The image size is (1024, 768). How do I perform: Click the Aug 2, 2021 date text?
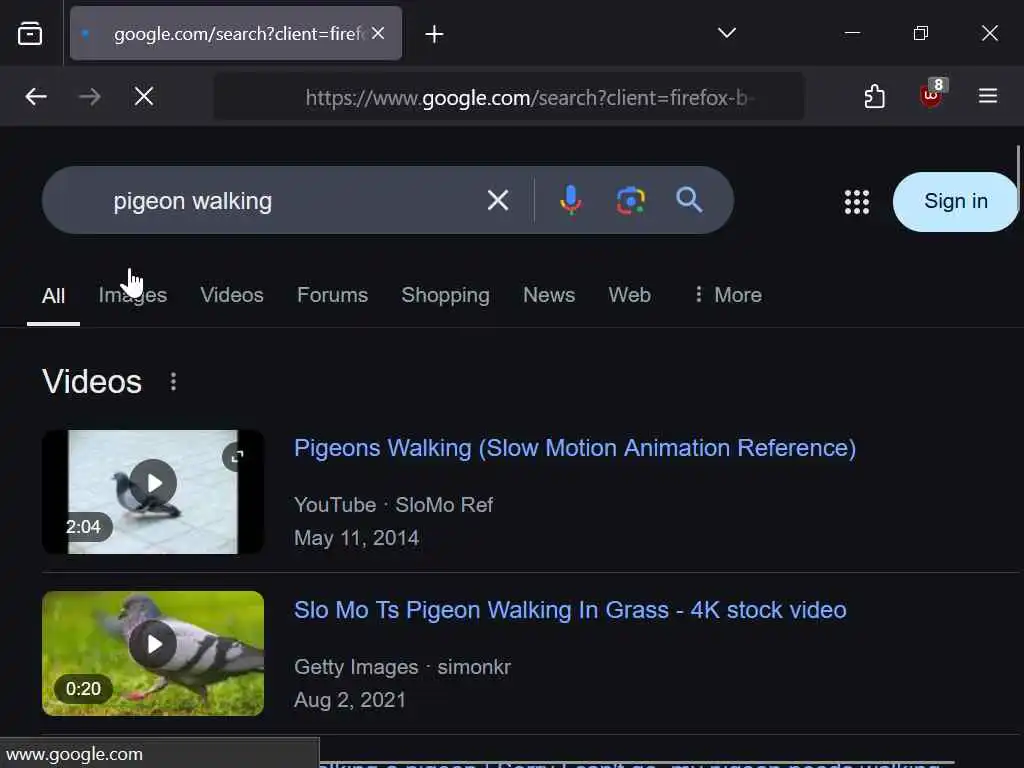(350, 699)
